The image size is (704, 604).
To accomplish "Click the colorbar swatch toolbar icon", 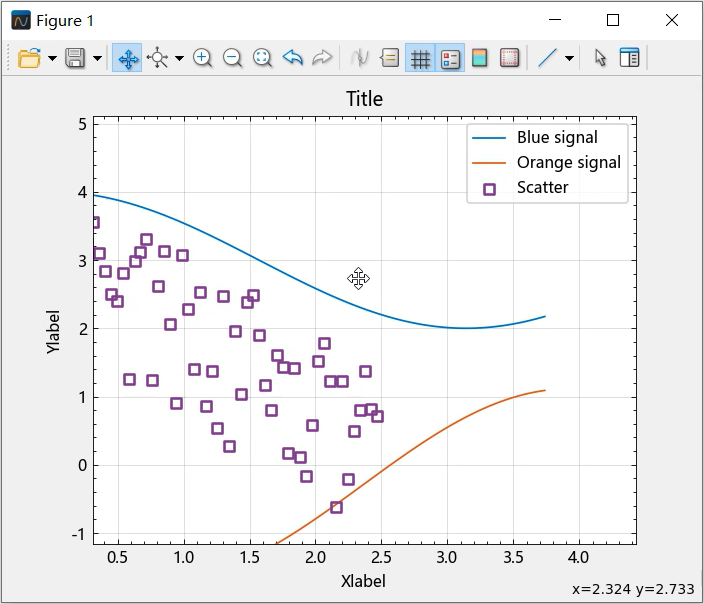I will click(x=480, y=58).
